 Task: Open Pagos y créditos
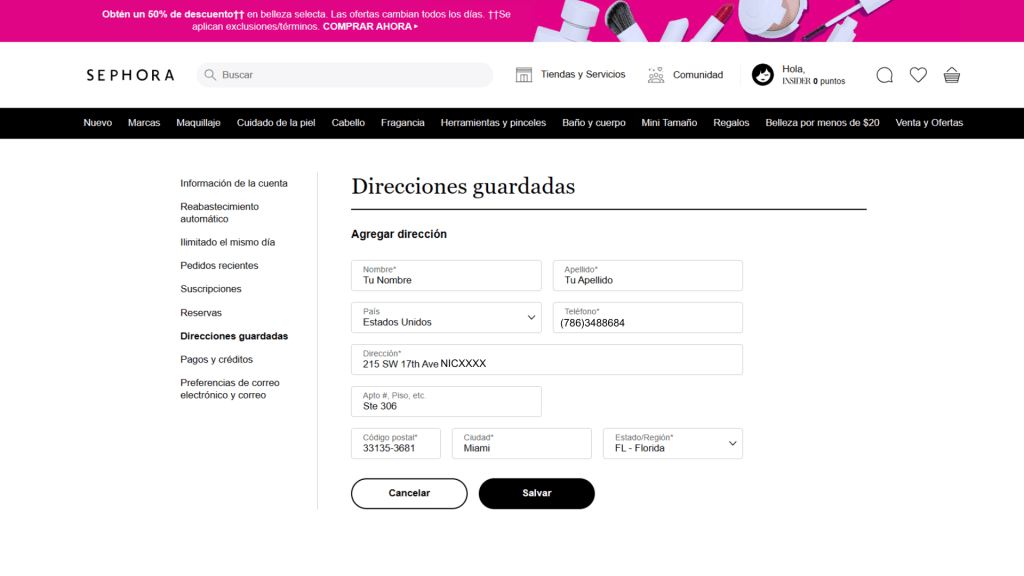pos(216,360)
